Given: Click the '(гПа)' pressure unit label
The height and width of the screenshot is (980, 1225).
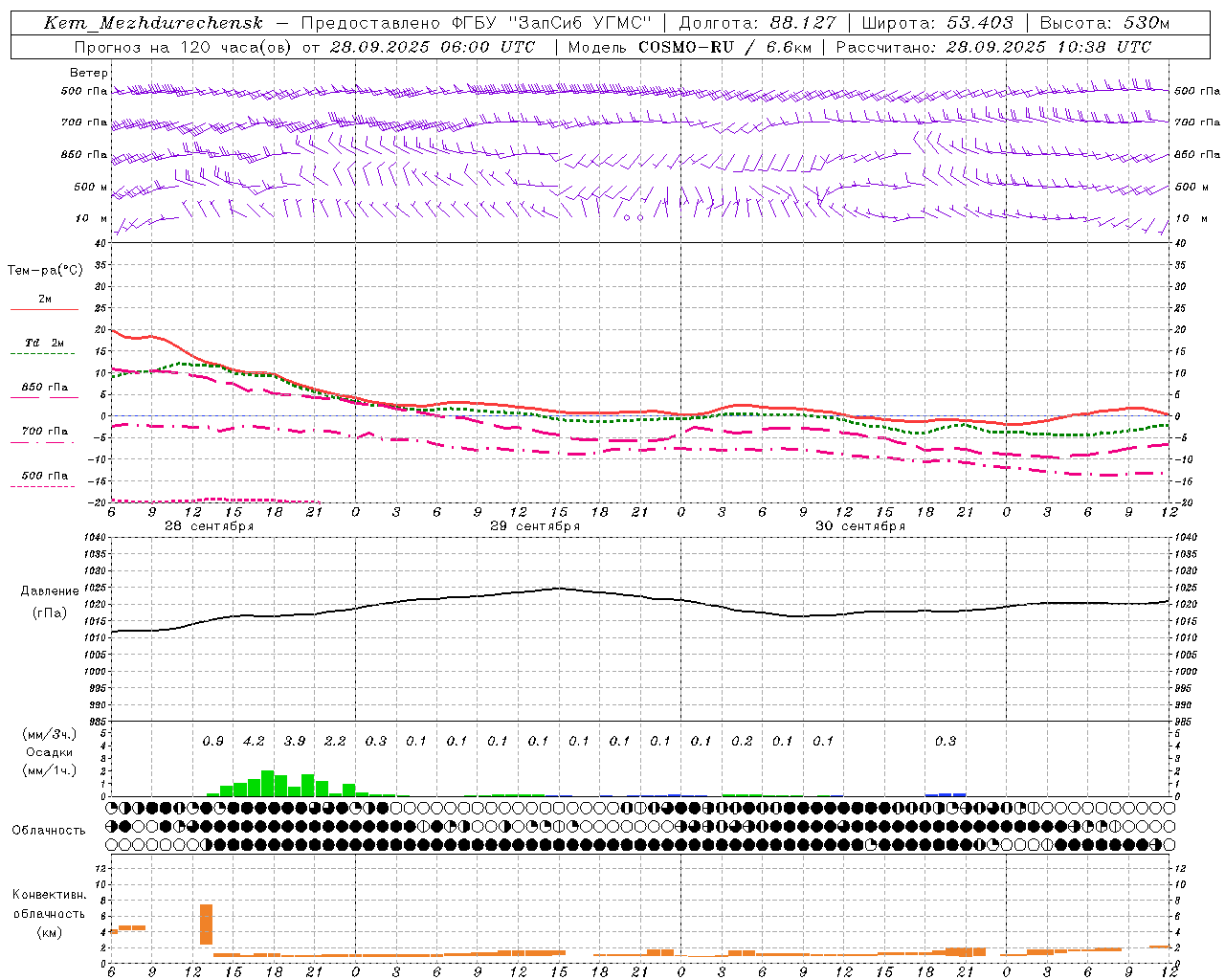Looking at the screenshot, I should pyautogui.click(x=50, y=613).
